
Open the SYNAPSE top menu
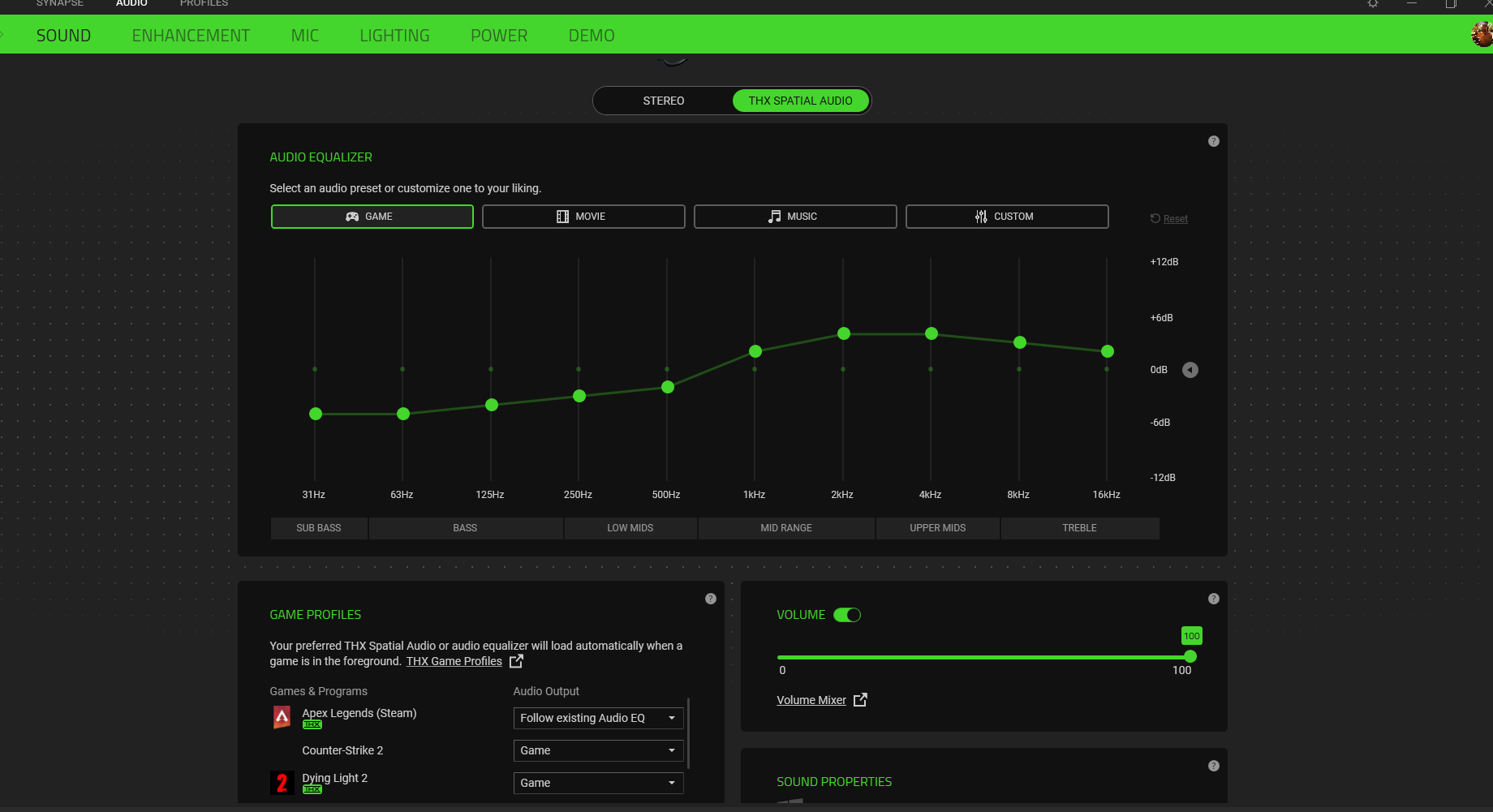(59, 3)
